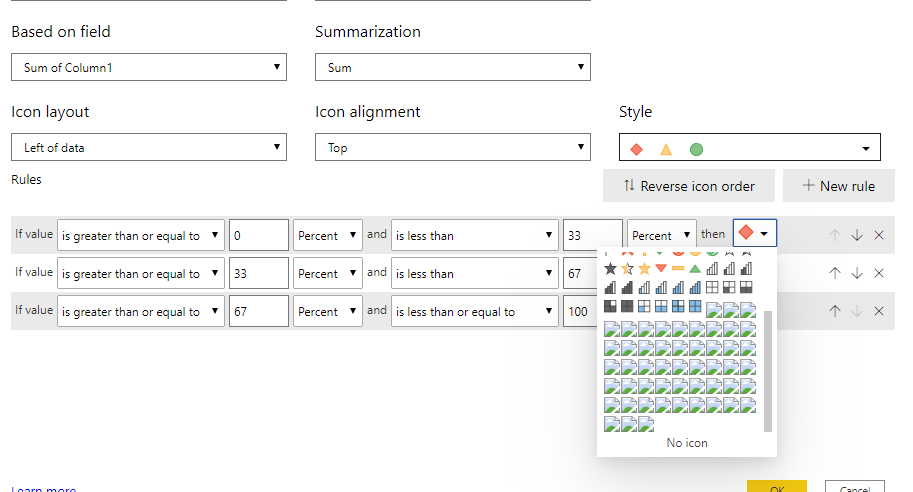913x492 pixels.
Task: Click Reverse icon order button
Action: [x=689, y=186]
